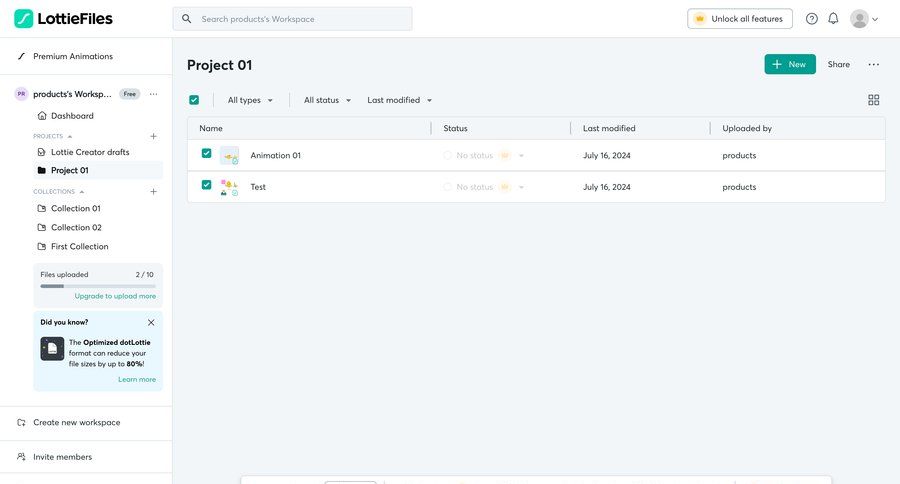Add a new project with plus icon
This screenshot has width=900, height=484.
coord(153,136)
